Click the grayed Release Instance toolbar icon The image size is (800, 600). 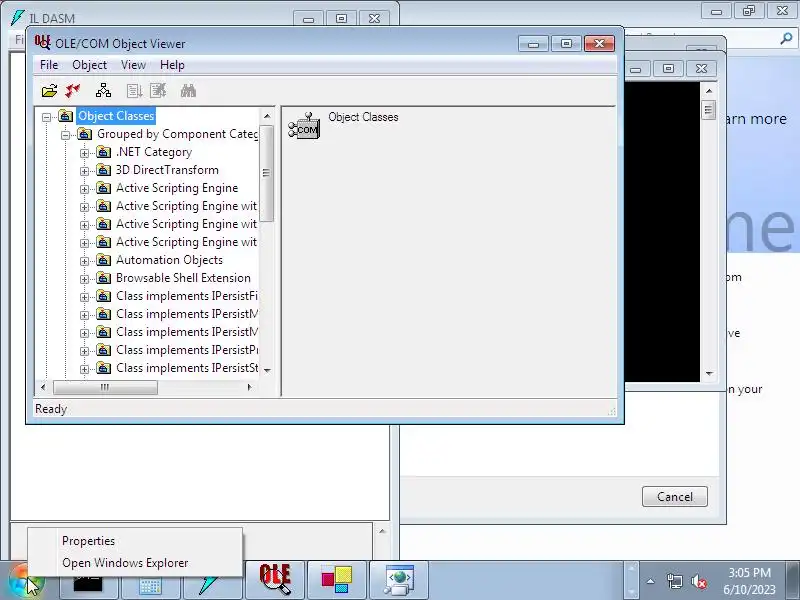tap(158, 91)
